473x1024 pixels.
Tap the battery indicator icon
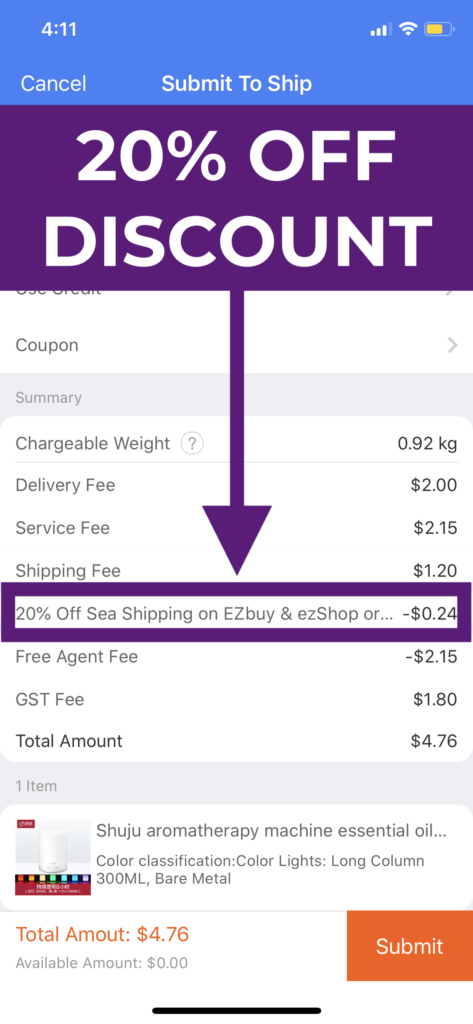click(x=438, y=29)
